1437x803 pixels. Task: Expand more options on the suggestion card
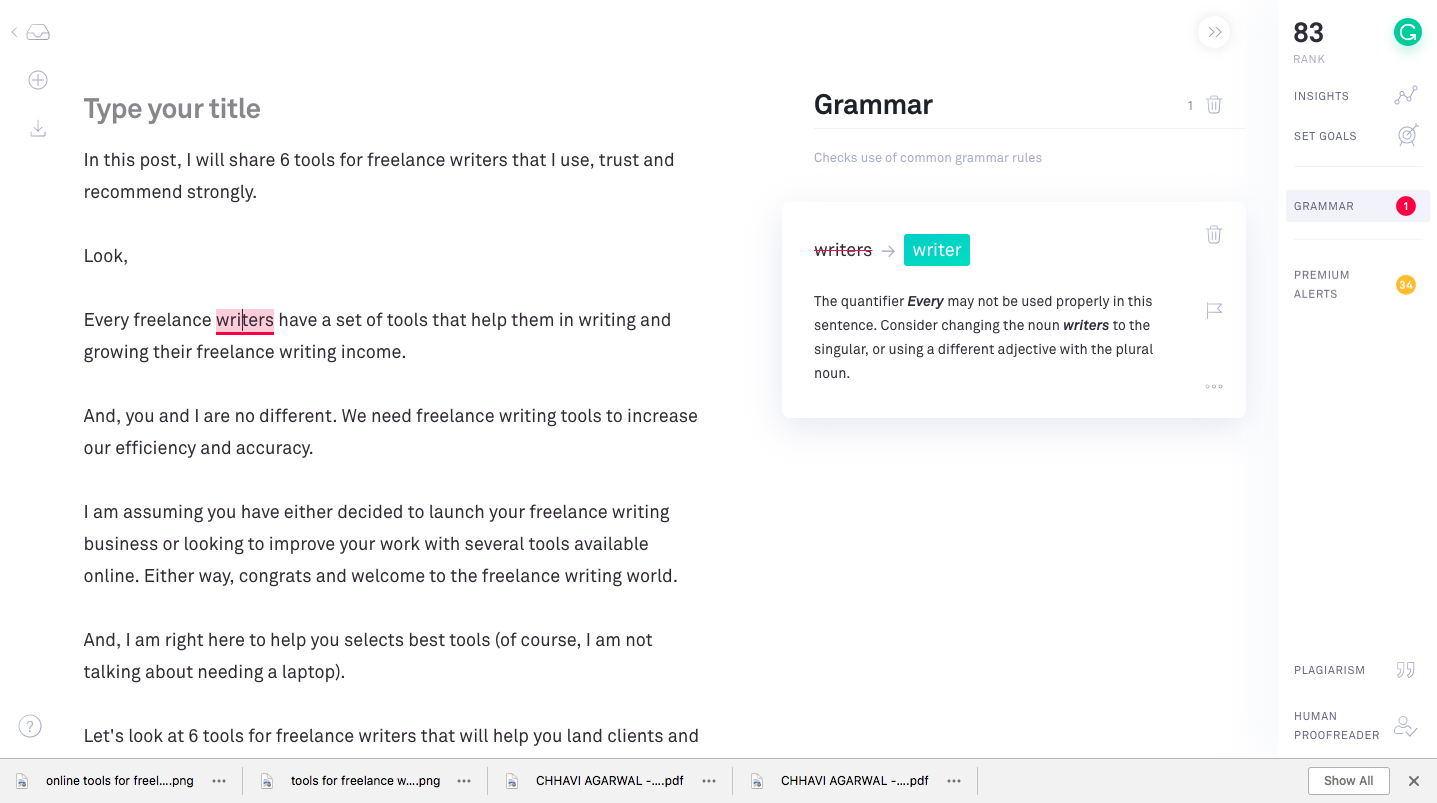coord(1214,386)
